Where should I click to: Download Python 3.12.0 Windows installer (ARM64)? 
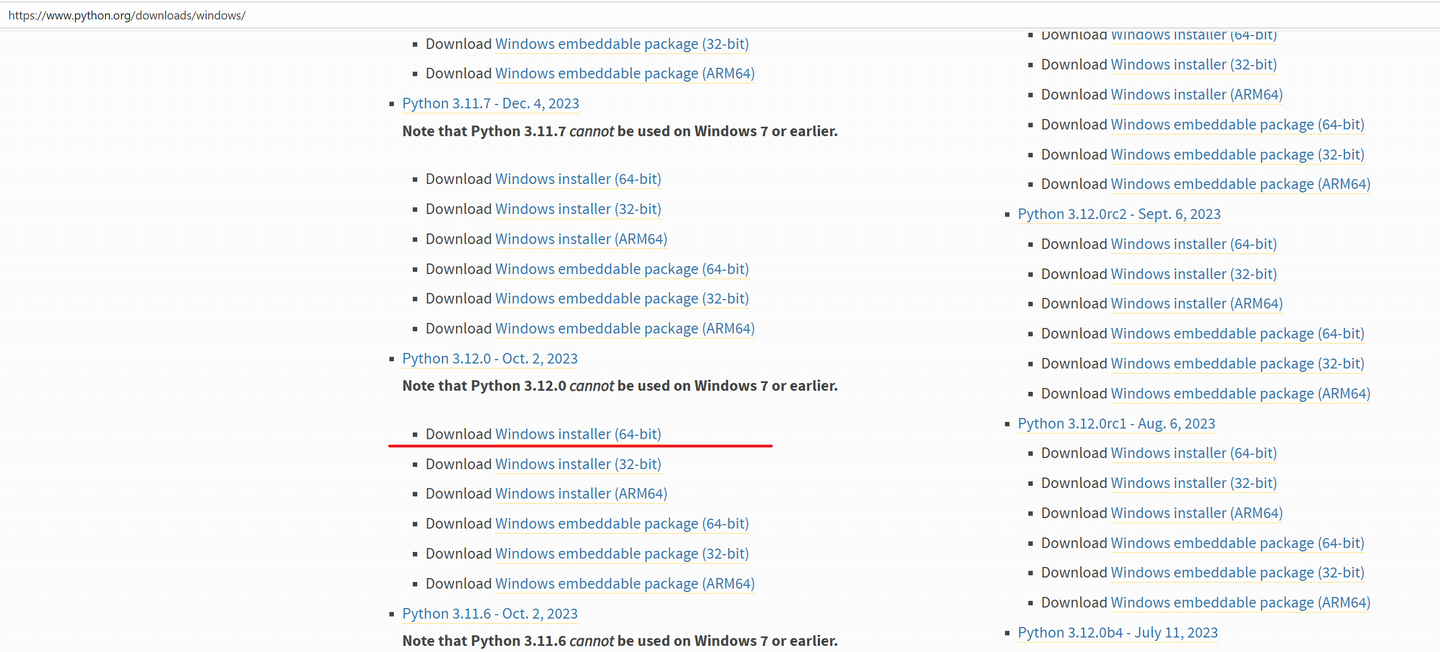click(581, 494)
